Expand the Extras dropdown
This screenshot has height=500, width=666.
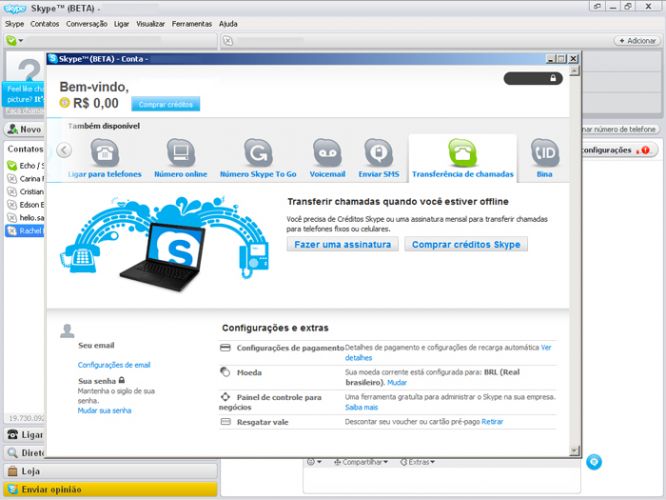(418, 462)
